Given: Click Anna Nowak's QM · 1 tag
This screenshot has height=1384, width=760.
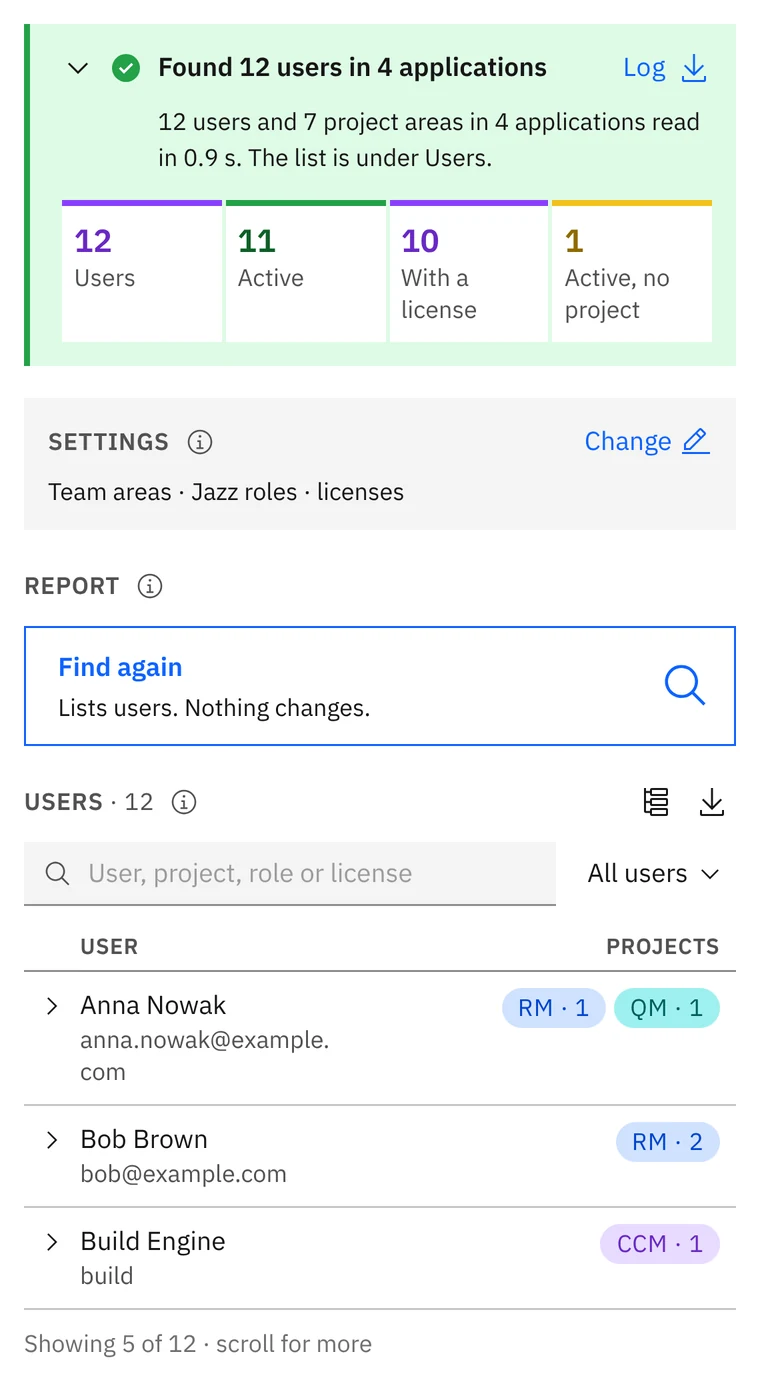Looking at the screenshot, I should tap(667, 1008).
